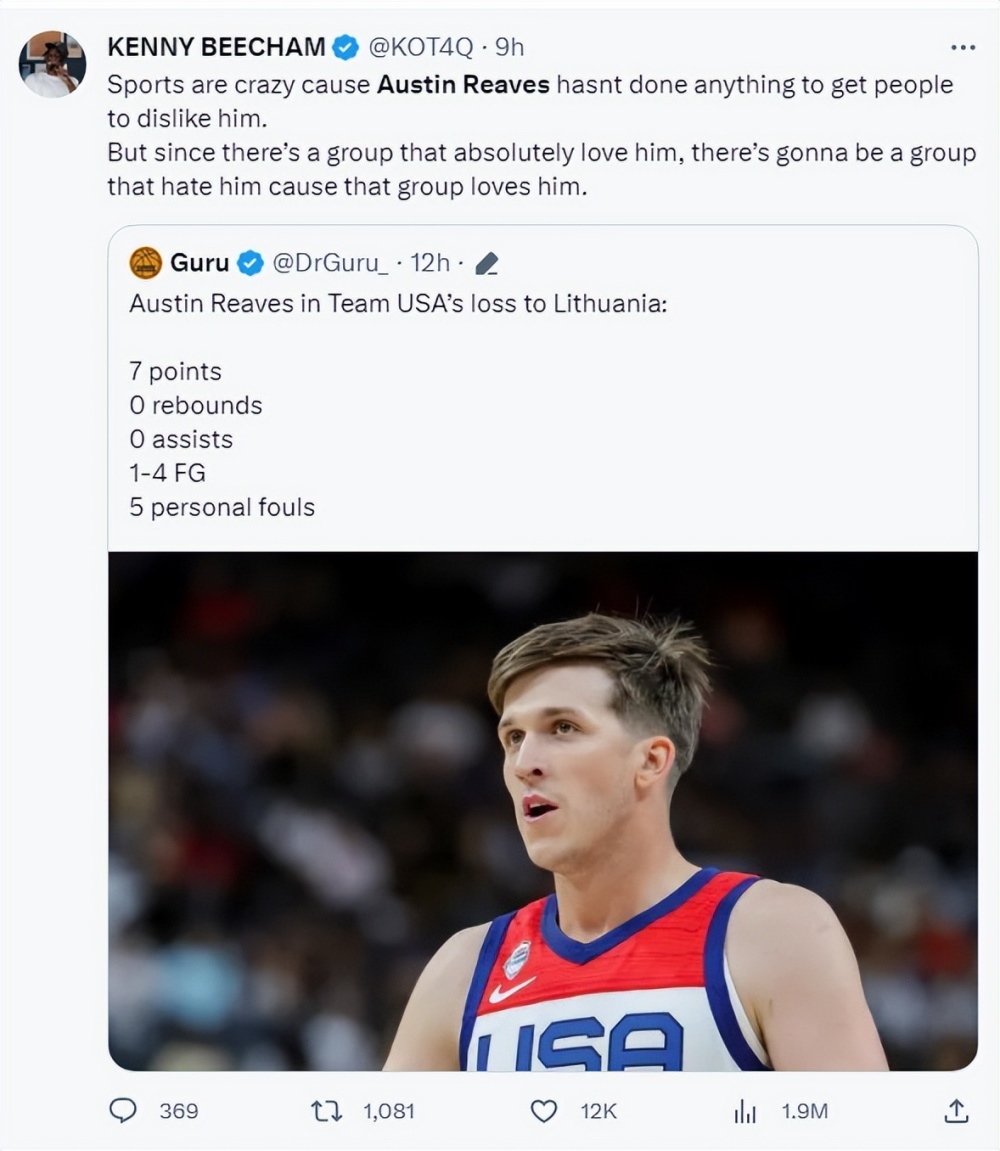Click the blue verified badge beside KENNY BEECHAM

[x=346, y=47]
